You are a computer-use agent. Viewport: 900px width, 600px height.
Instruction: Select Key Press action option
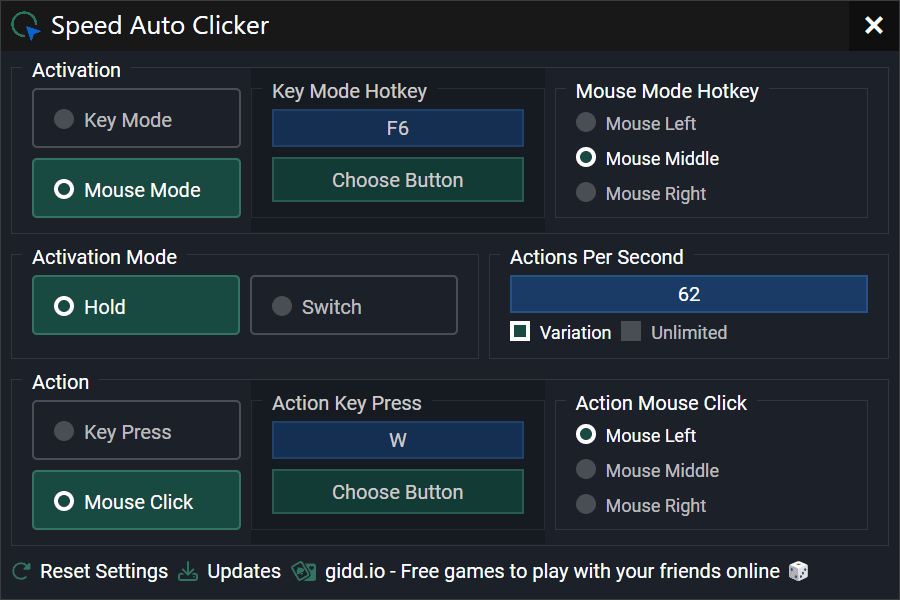coord(136,431)
